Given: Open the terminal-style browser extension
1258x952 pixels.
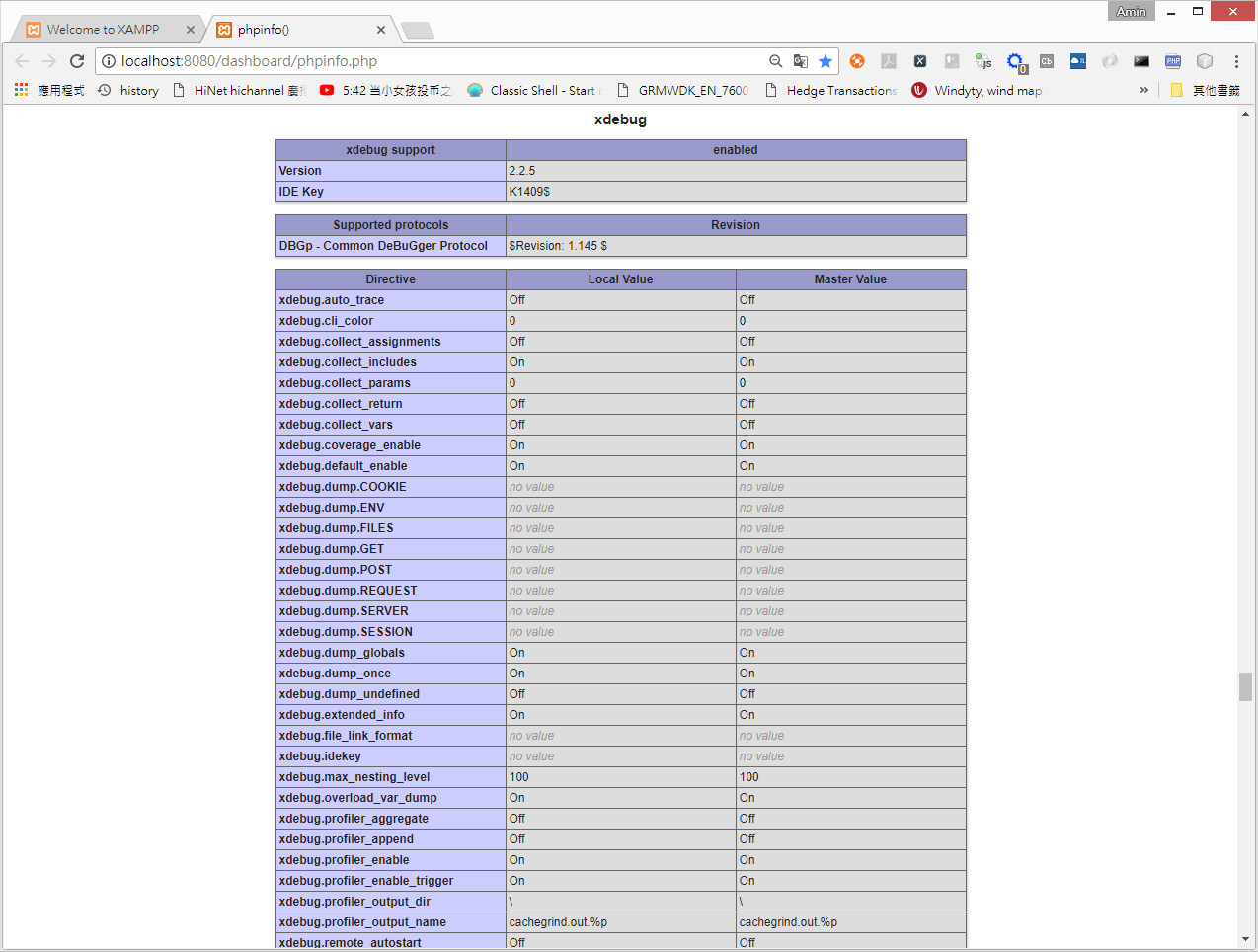Looking at the screenshot, I should (1141, 61).
